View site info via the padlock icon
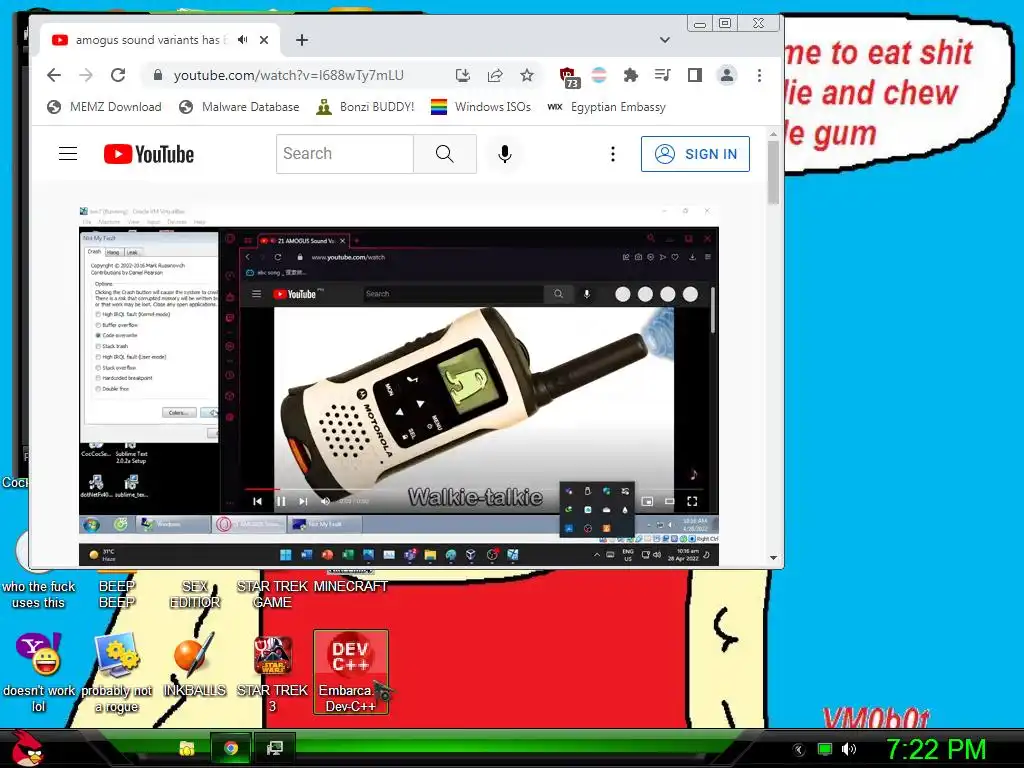 click(x=157, y=75)
